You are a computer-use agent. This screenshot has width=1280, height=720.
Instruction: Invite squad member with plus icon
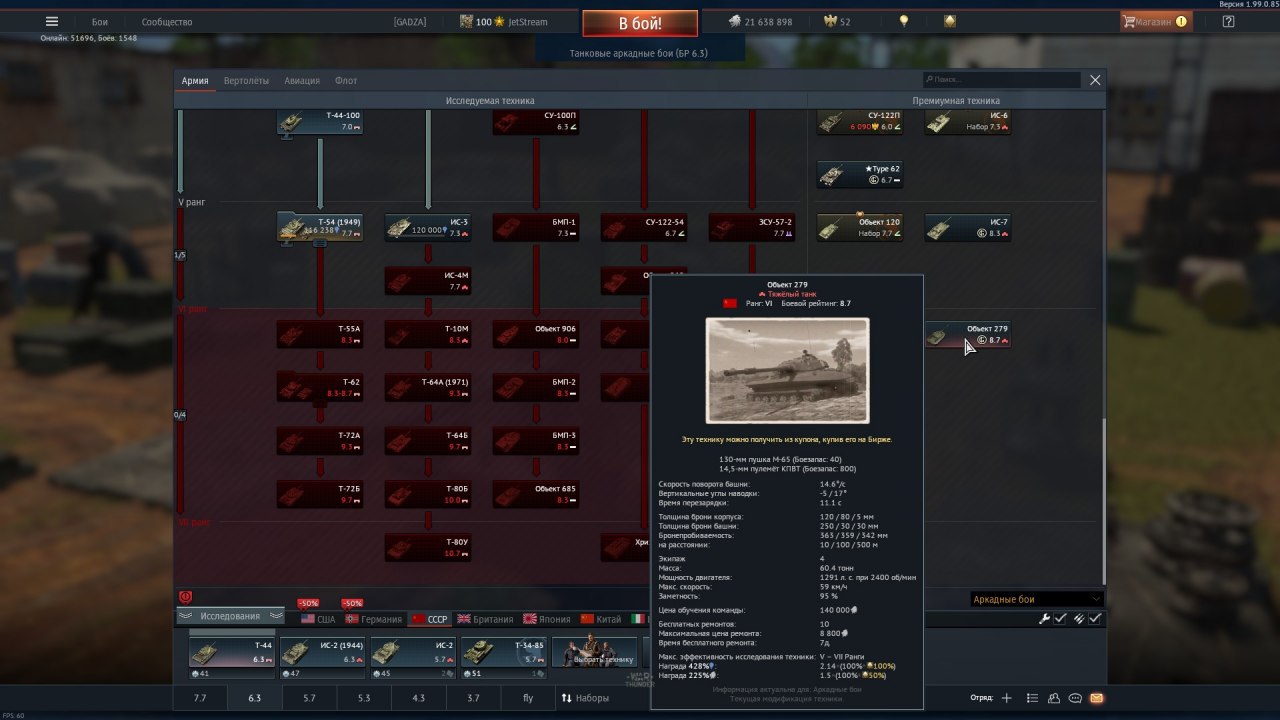[1007, 698]
